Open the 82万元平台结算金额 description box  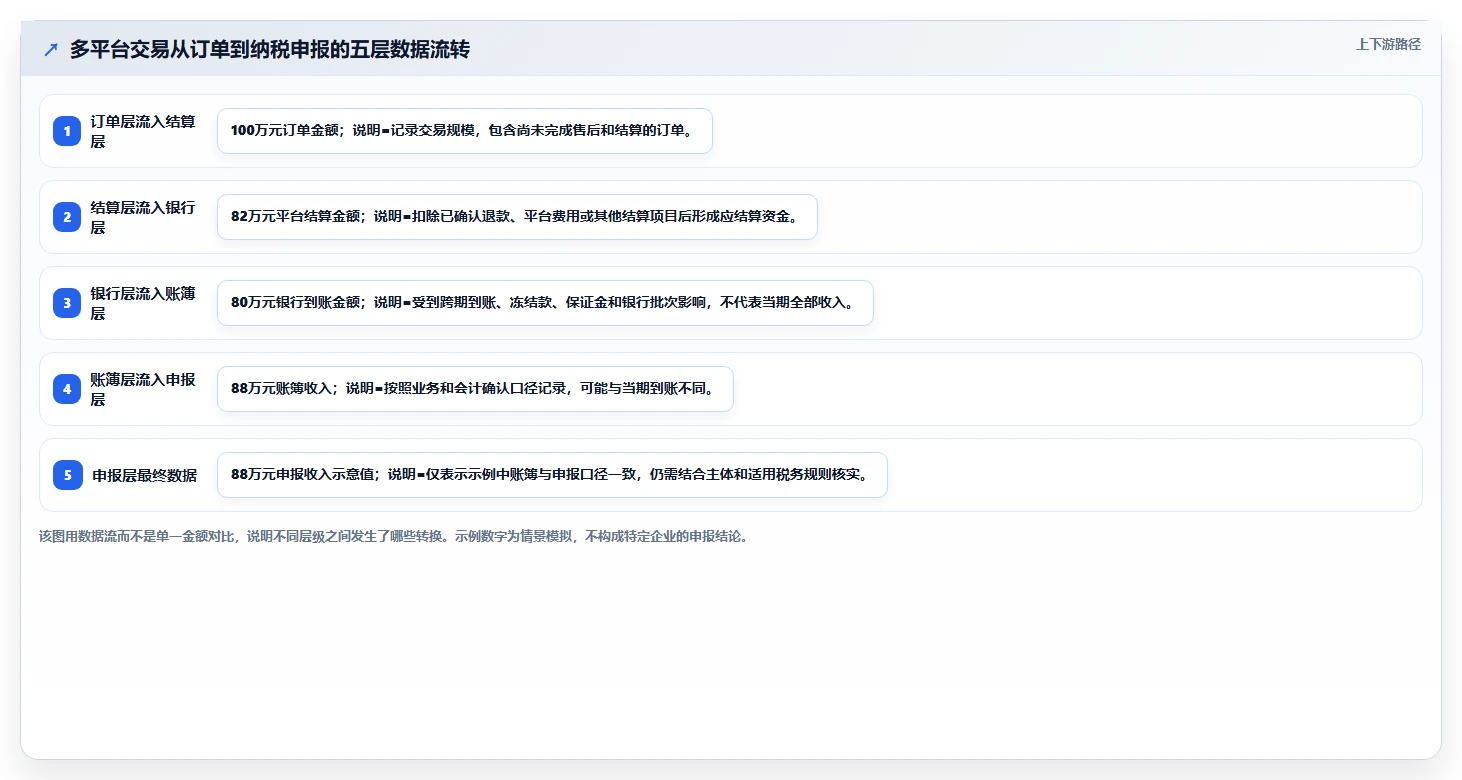(517, 217)
